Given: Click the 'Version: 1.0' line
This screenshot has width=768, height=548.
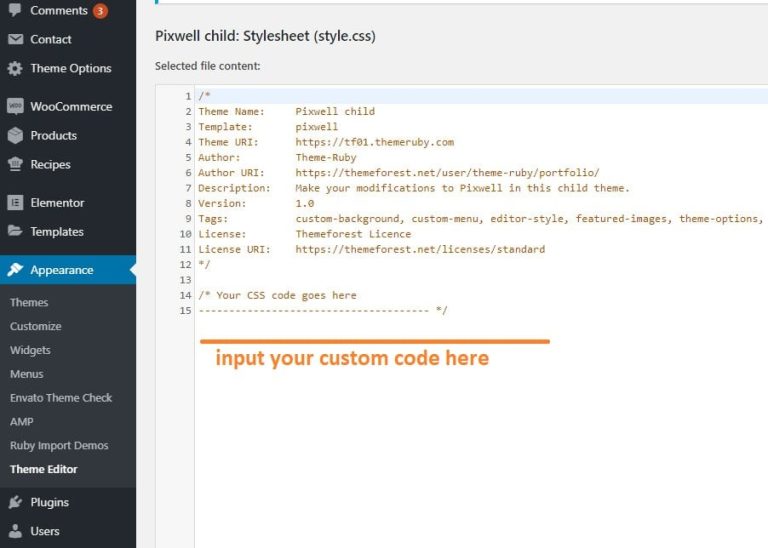Looking at the screenshot, I should click(256, 203).
